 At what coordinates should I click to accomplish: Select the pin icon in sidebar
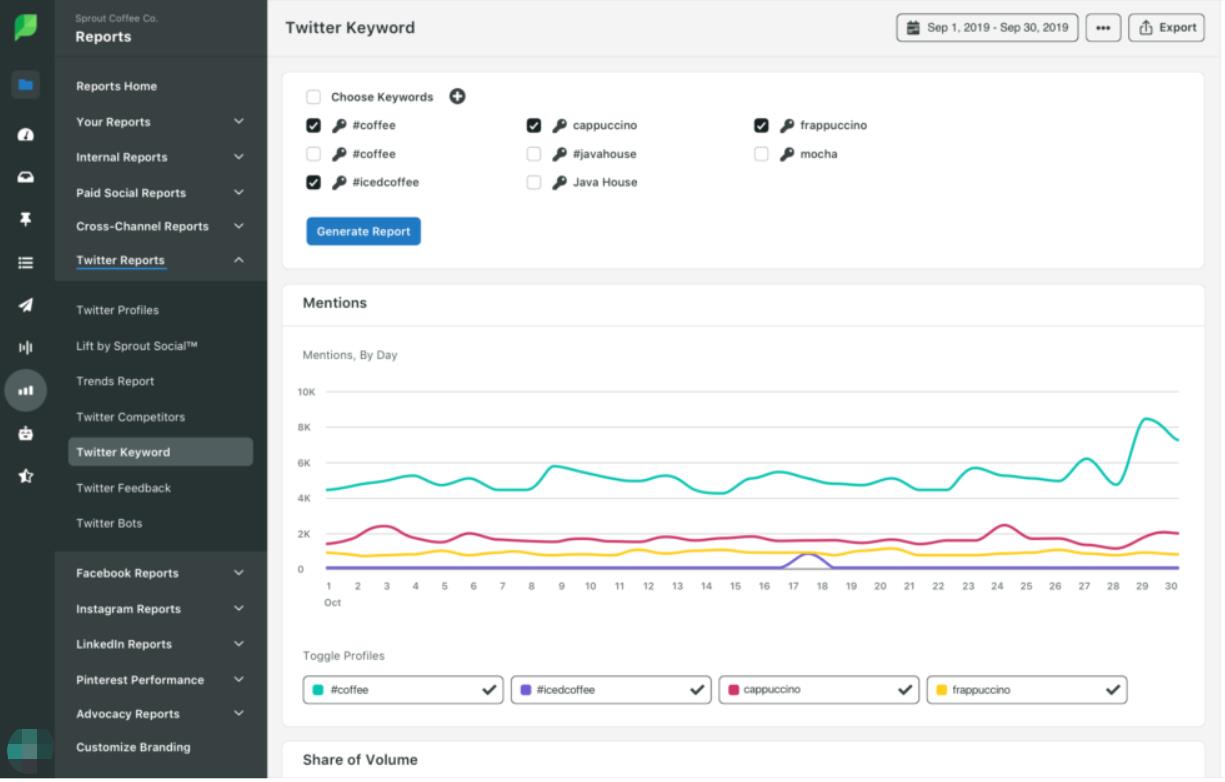tap(26, 219)
